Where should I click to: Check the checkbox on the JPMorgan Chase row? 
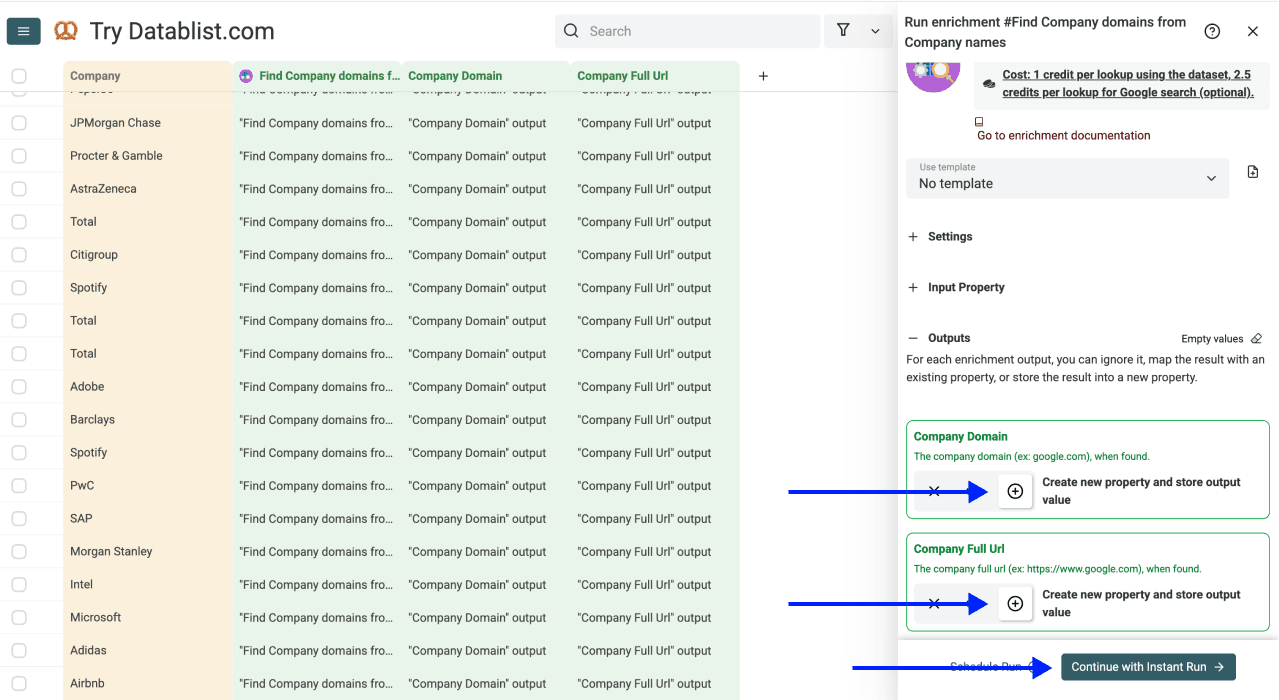pyautogui.click(x=17, y=122)
